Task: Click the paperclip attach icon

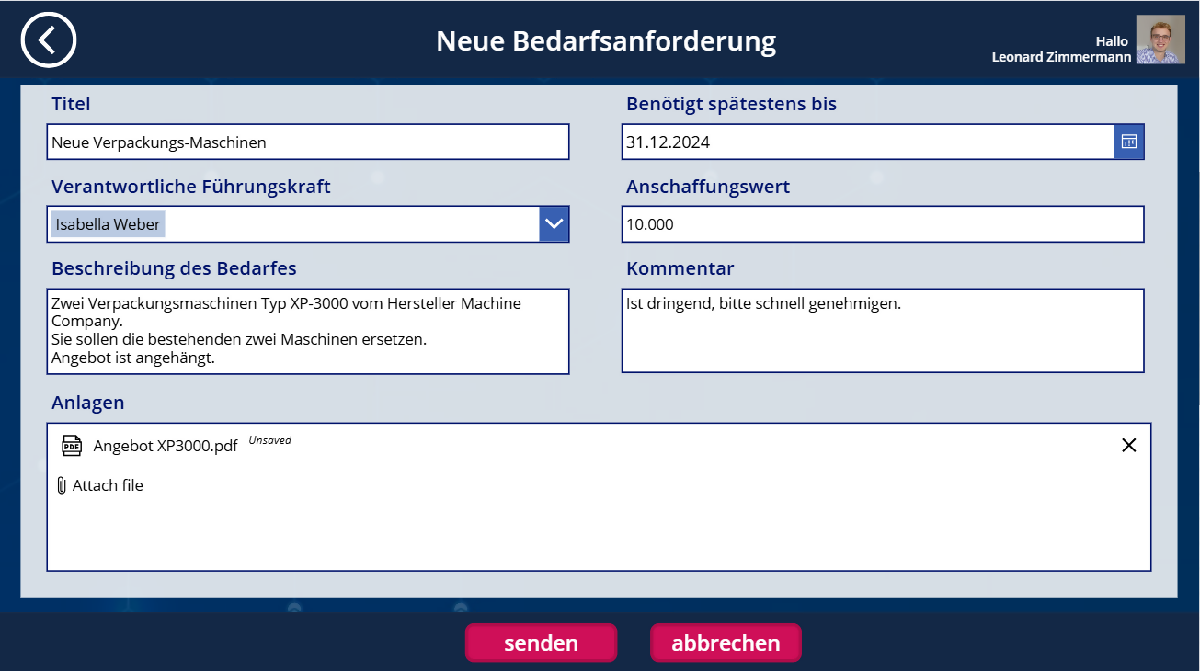Action: click(62, 486)
